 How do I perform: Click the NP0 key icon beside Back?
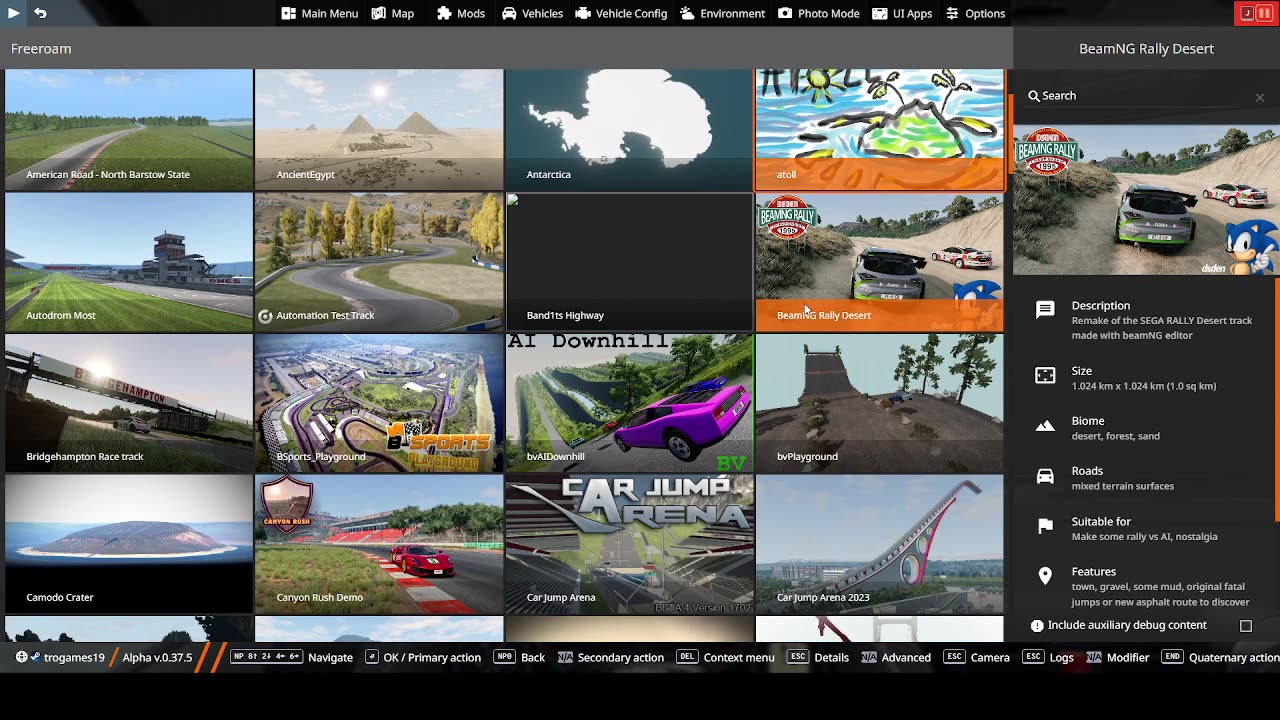(x=505, y=657)
